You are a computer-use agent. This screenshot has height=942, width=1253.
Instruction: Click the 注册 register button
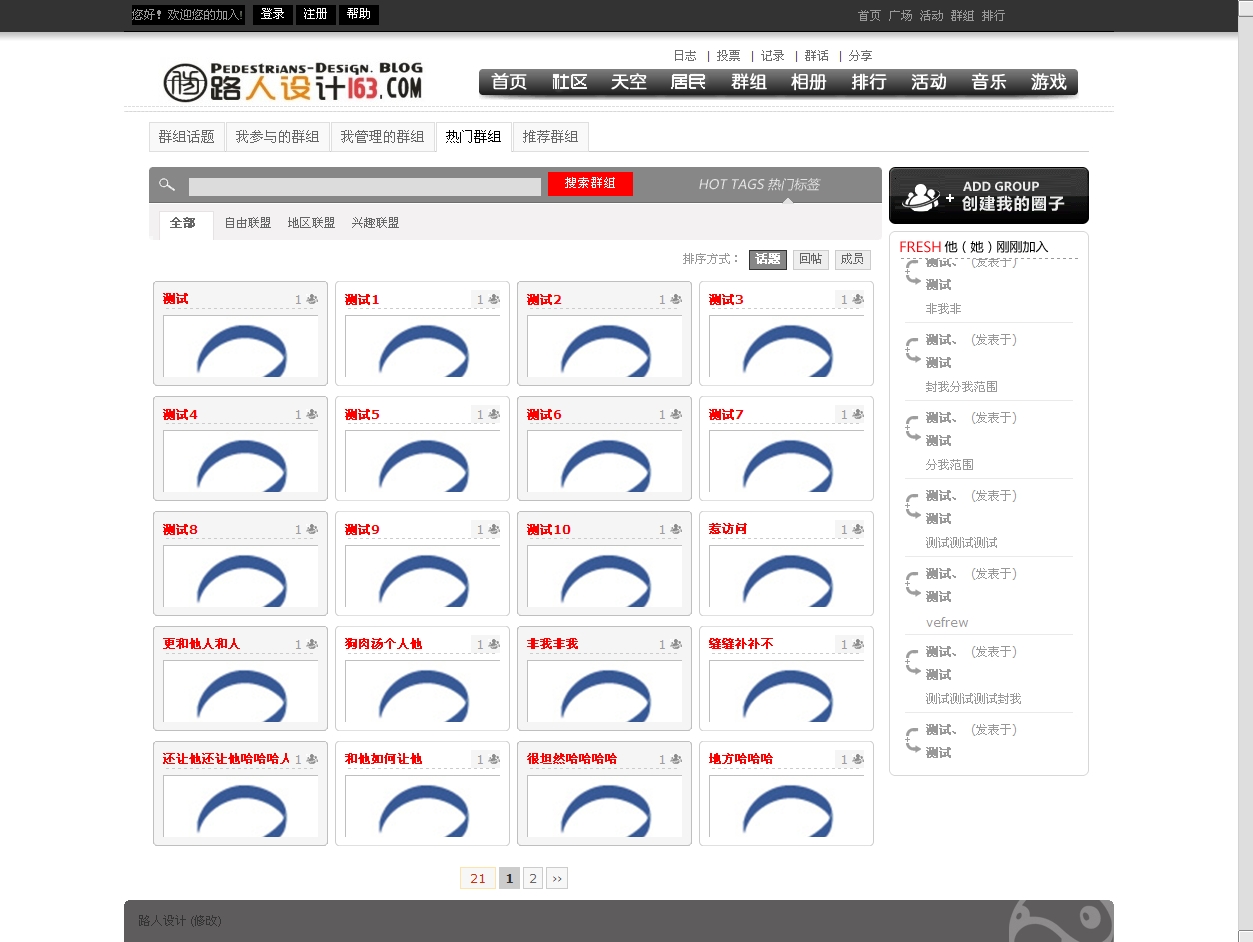(x=315, y=14)
